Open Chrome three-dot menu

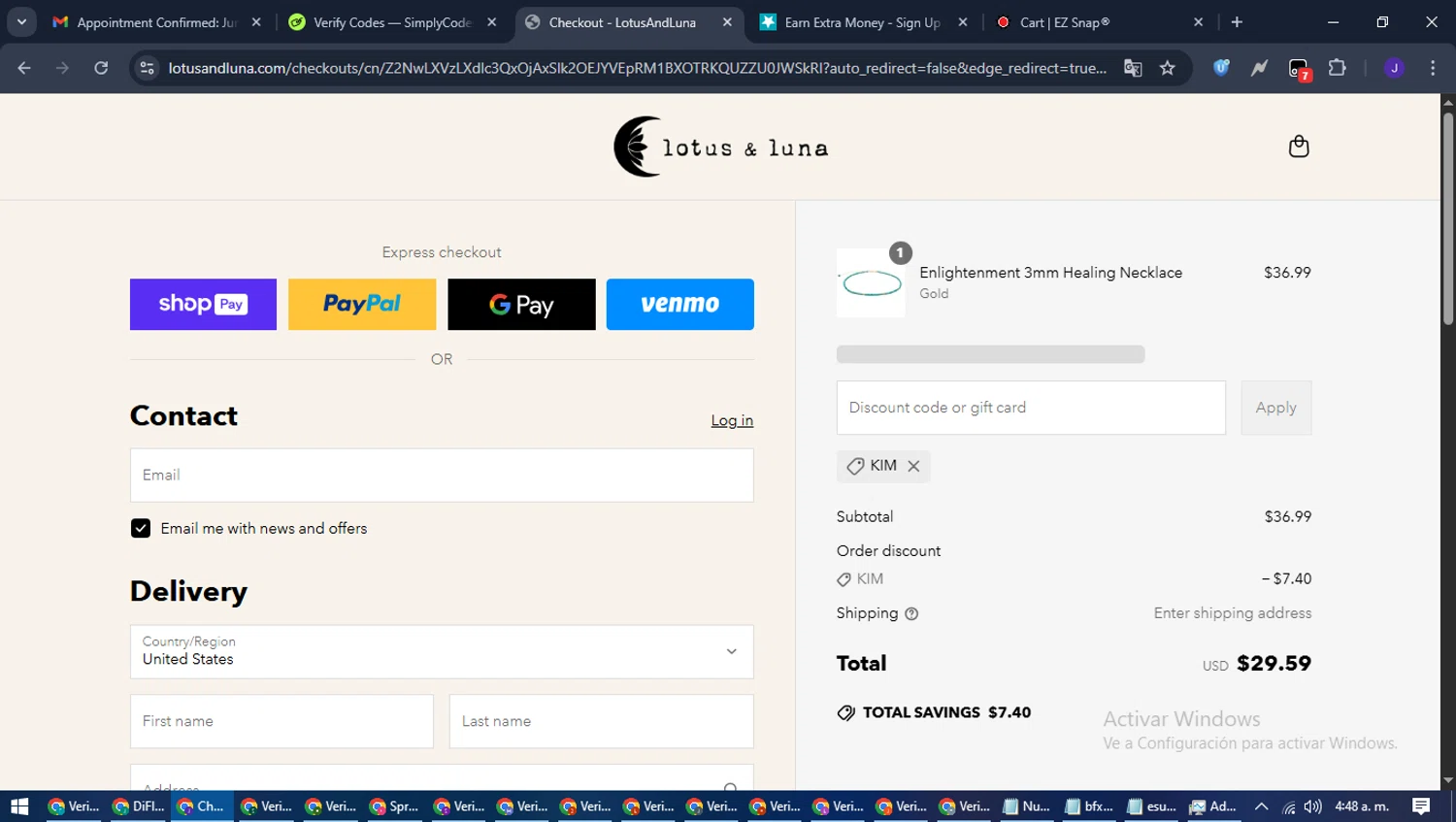click(x=1433, y=68)
